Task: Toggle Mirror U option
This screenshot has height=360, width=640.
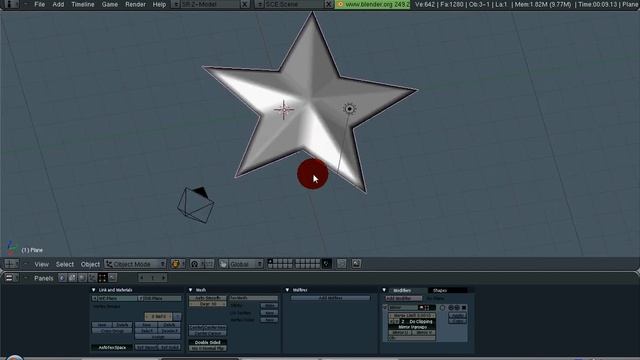Action: (400, 333)
